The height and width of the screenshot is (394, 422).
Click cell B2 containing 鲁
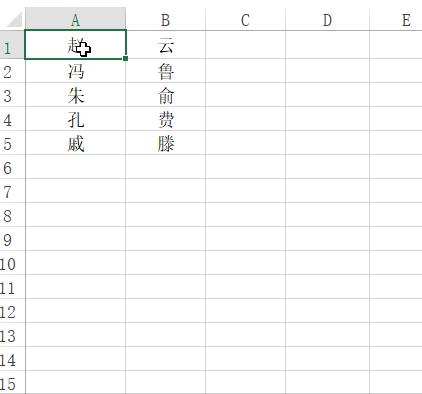(x=166, y=71)
